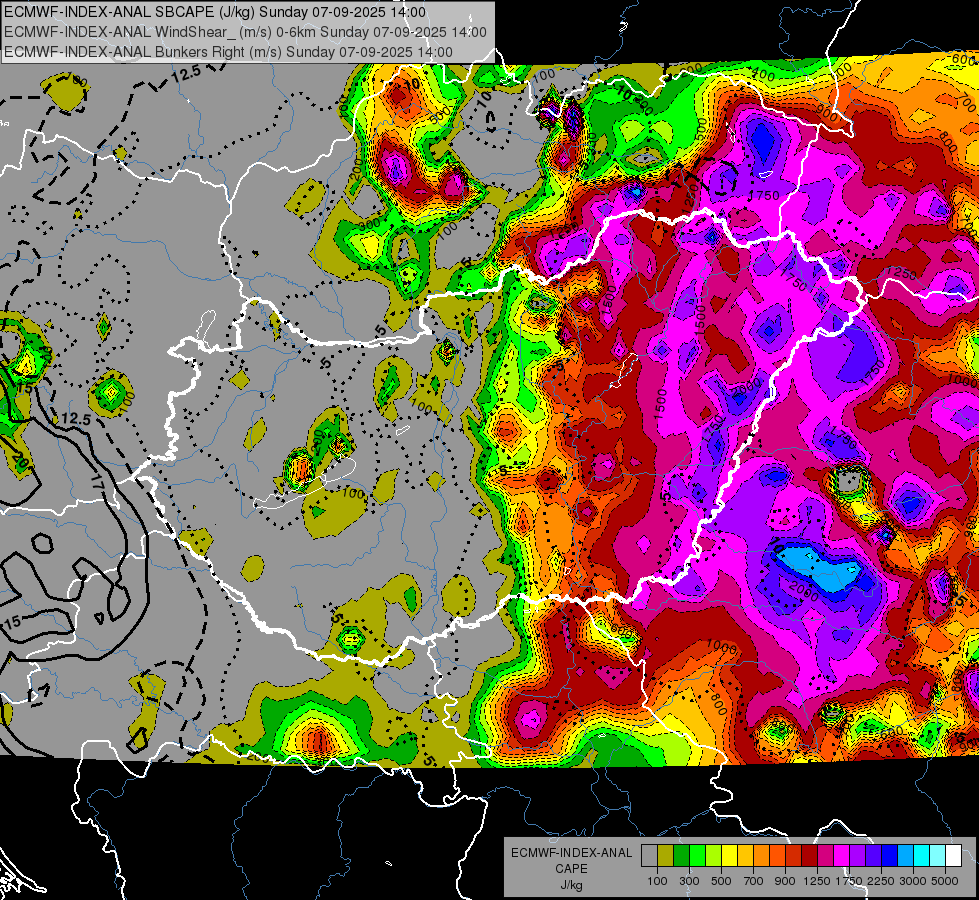Click the 3000 tick label in legend
979x900 pixels.
[x=913, y=881]
